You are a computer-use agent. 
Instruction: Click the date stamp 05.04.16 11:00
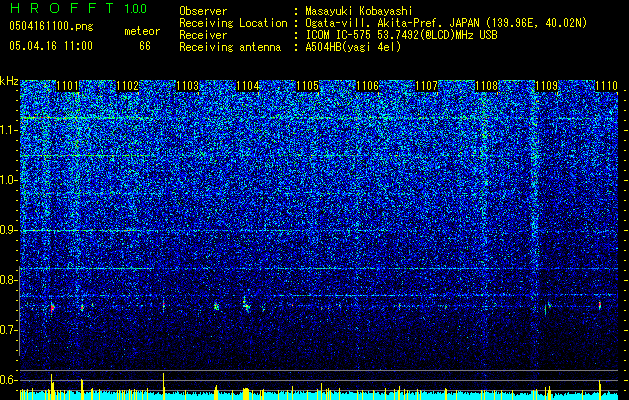pyautogui.click(x=51, y=46)
